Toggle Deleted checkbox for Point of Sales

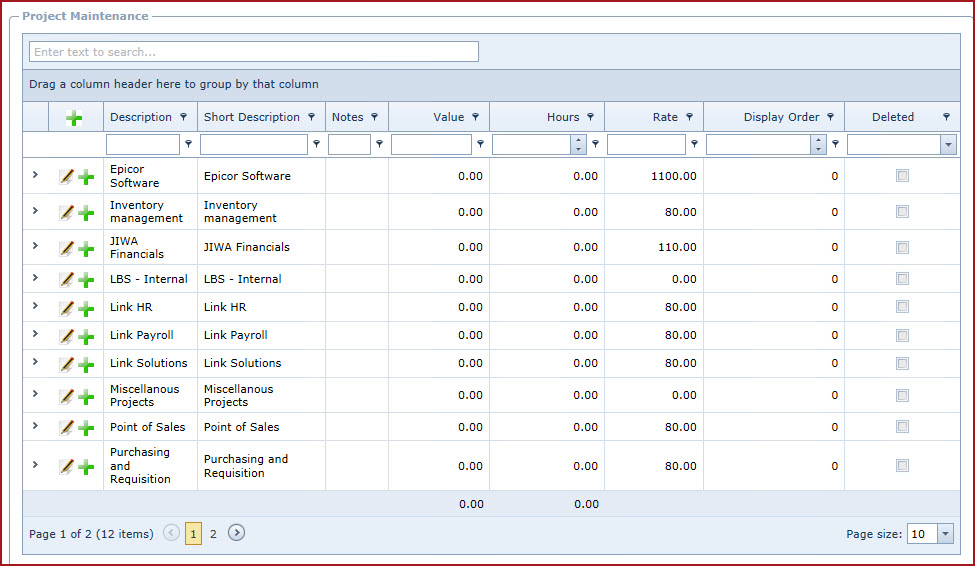pyautogui.click(x=902, y=427)
